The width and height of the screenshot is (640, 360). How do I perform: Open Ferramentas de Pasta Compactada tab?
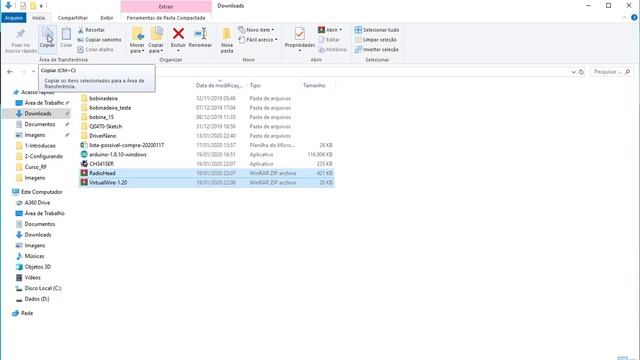(x=166, y=18)
